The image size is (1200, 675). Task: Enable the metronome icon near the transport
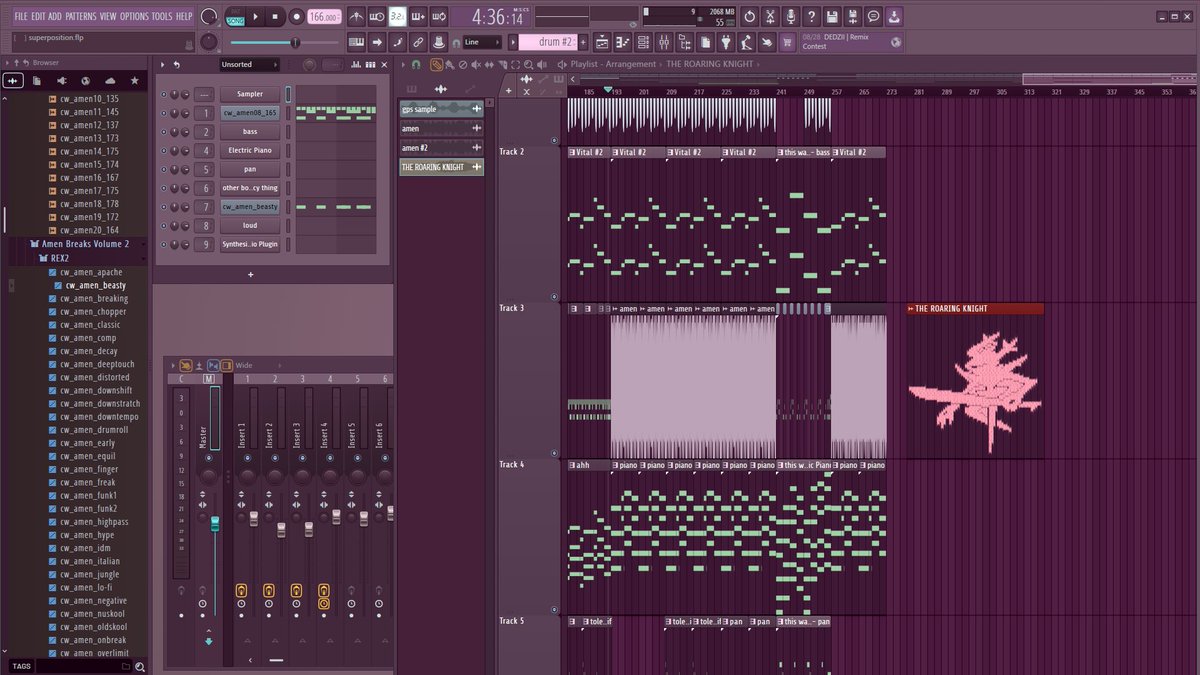pos(356,16)
